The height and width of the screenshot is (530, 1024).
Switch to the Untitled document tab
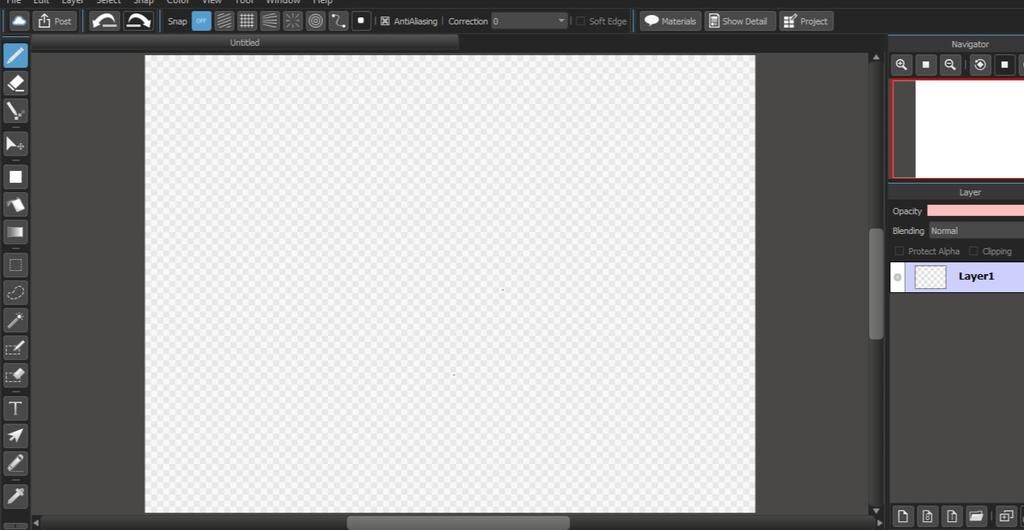click(245, 42)
